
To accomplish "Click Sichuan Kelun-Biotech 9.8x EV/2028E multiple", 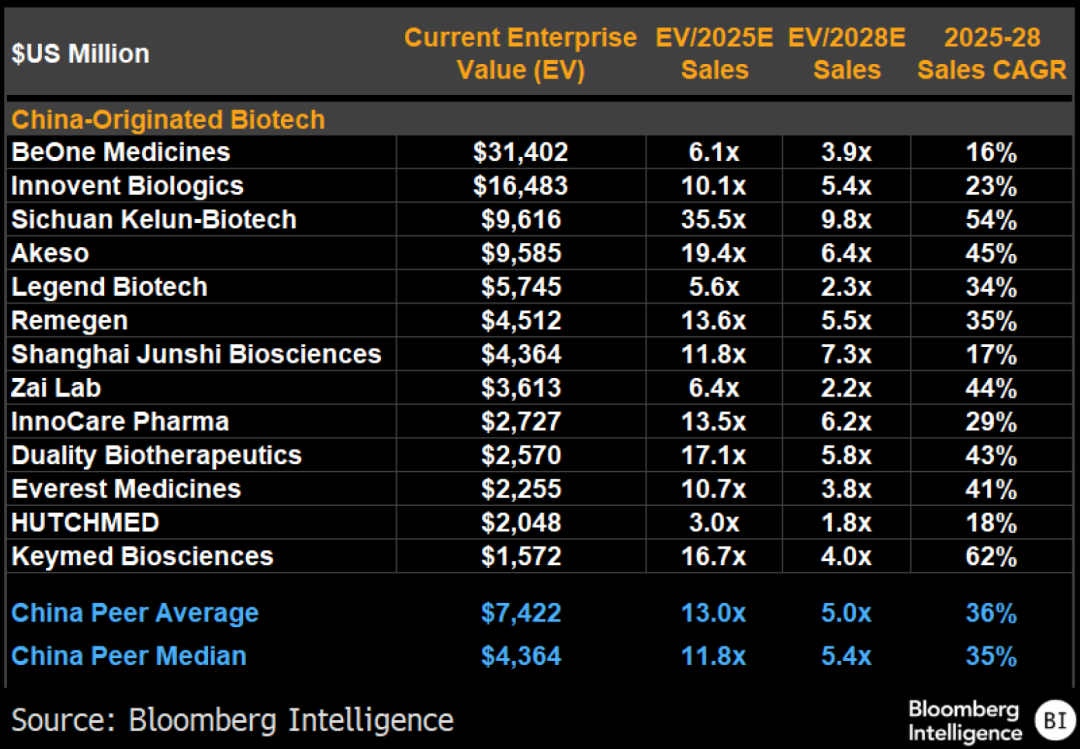I will coord(846,220).
